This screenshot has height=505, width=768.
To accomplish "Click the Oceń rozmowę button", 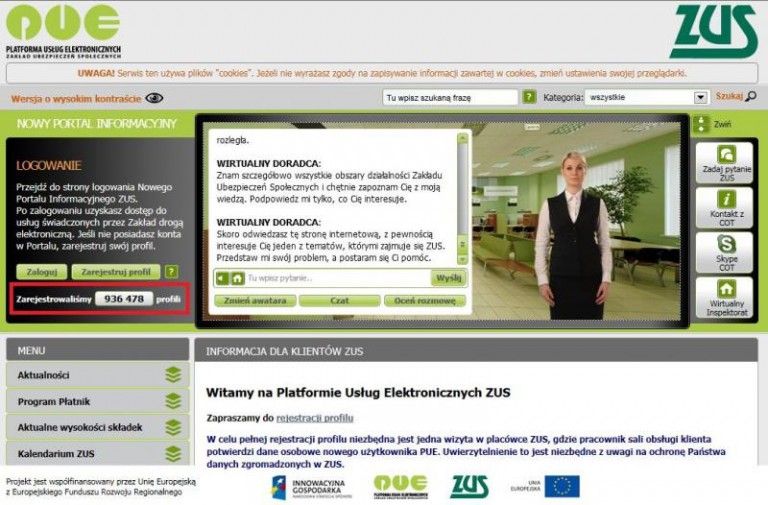I will point(425,301).
